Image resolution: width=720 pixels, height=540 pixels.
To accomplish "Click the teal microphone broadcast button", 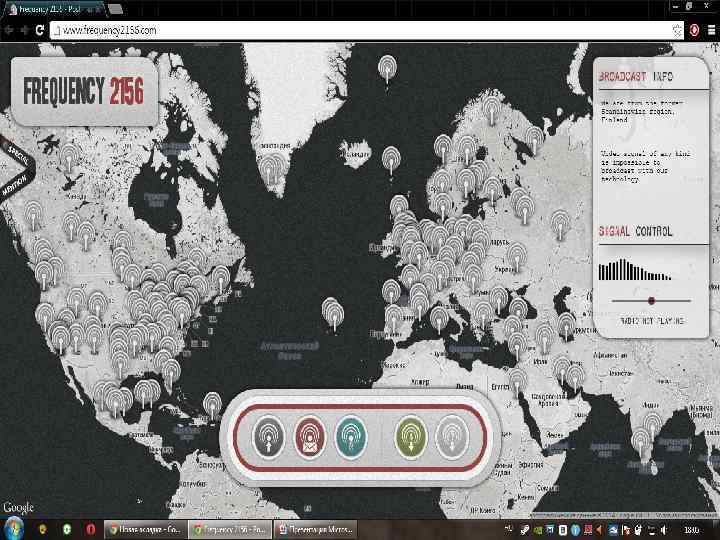I will [x=351, y=437].
